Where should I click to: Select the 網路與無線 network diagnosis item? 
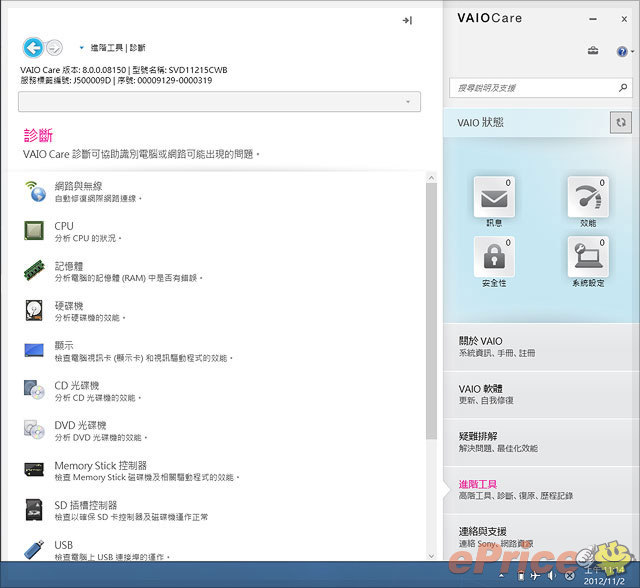(78, 191)
